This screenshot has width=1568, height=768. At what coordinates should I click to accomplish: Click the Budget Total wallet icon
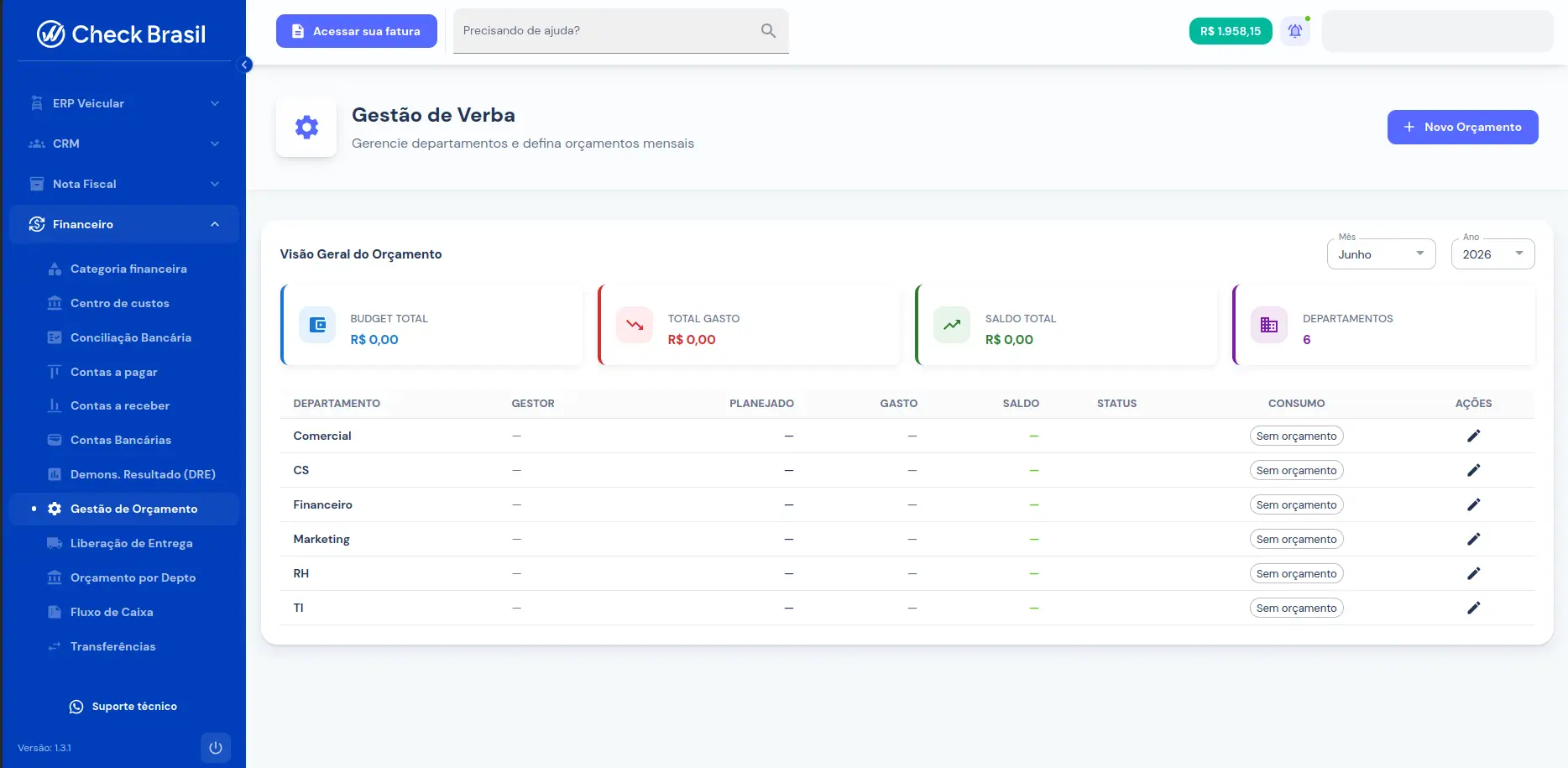[317, 325]
